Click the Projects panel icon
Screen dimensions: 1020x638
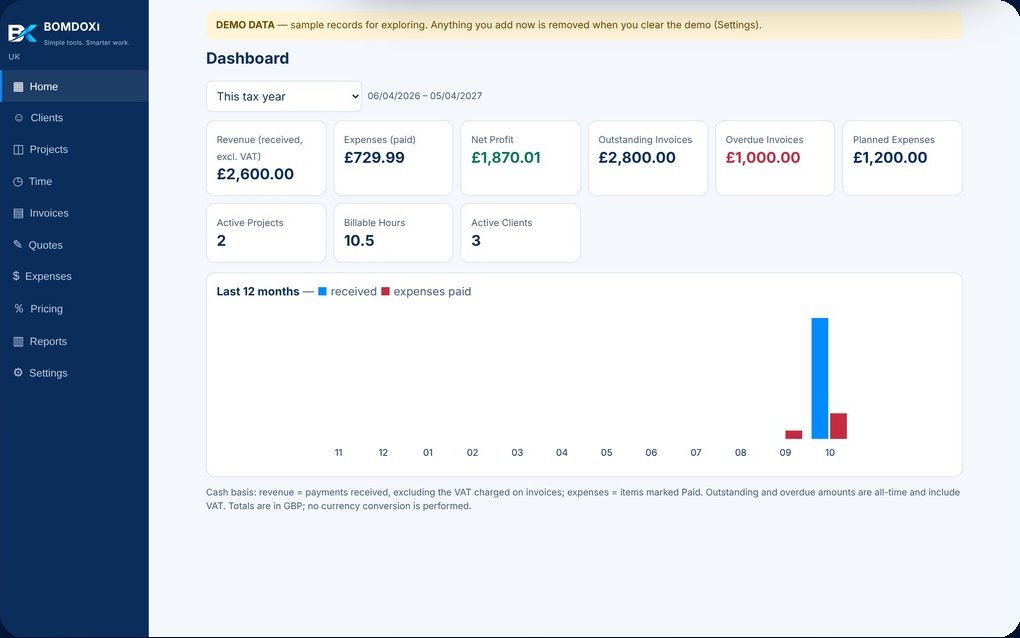click(x=18, y=150)
